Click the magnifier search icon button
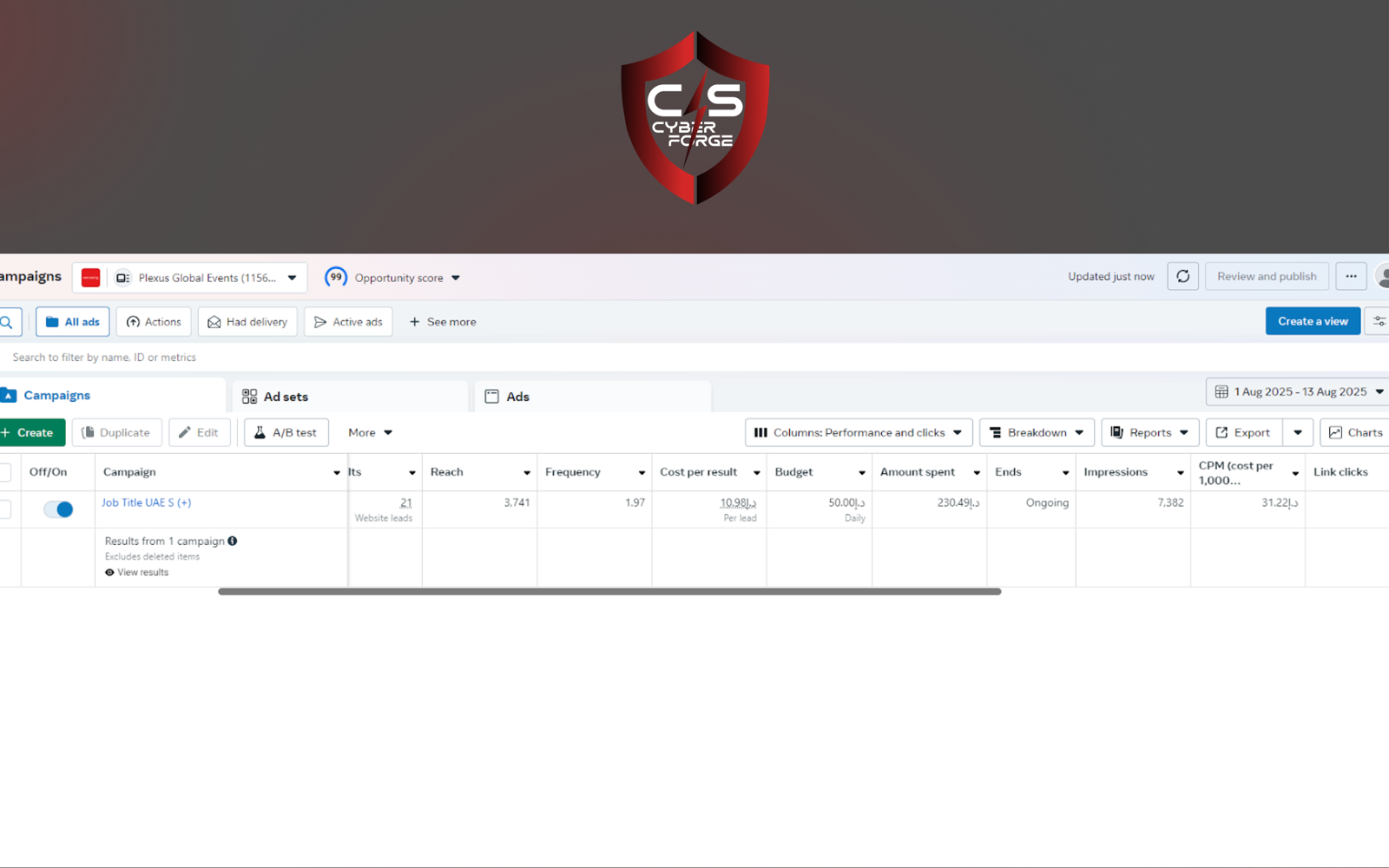This screenshot has height=868, width=1389. [8, 322]
